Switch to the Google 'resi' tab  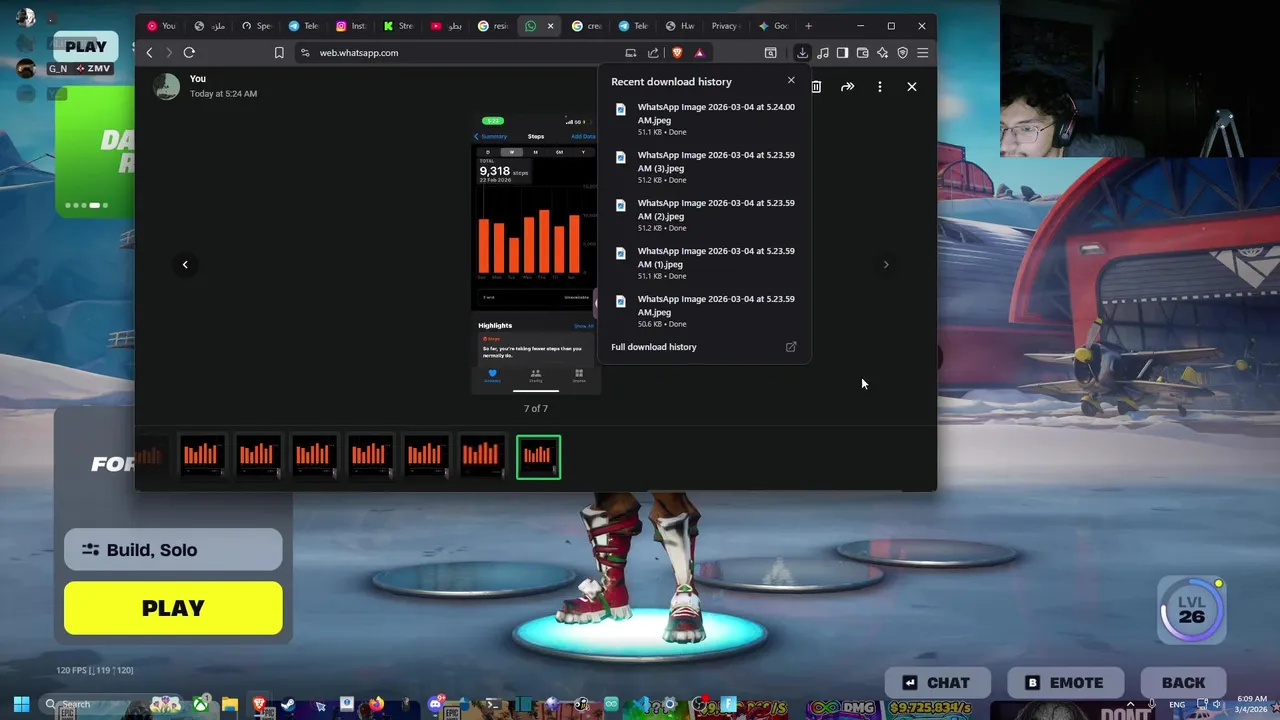coord(494,26)
